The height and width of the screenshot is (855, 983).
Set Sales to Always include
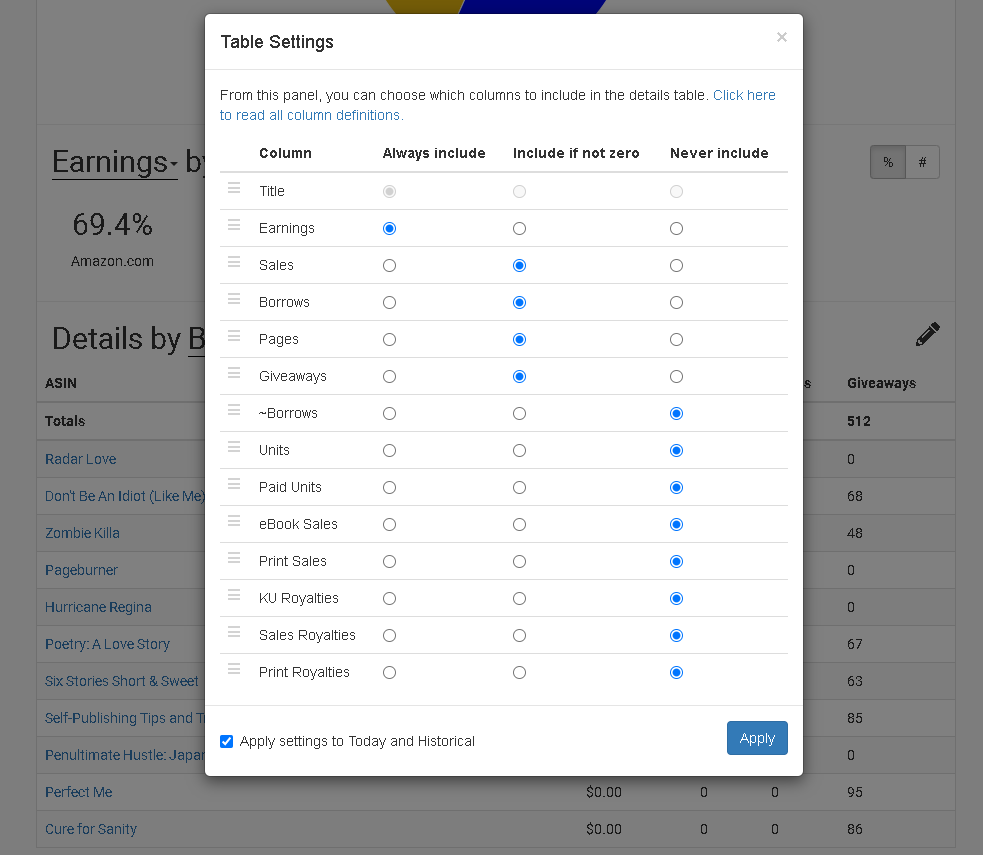click(389, 266)
